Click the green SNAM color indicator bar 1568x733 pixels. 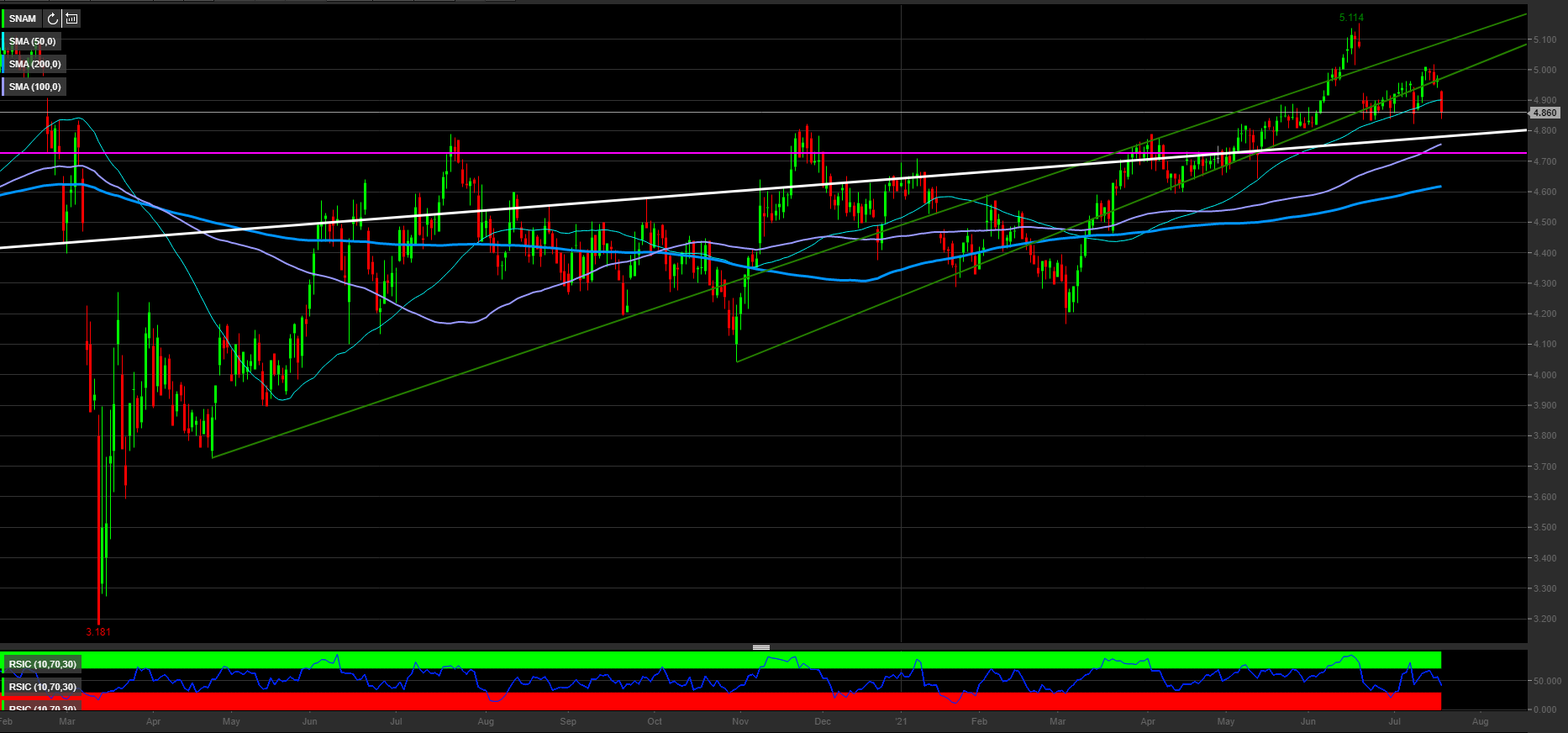coord(3,18)
